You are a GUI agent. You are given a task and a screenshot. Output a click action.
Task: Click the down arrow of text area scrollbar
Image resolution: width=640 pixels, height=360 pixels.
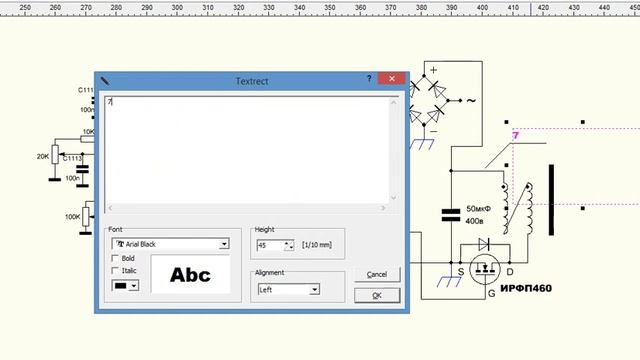point(393,198)
